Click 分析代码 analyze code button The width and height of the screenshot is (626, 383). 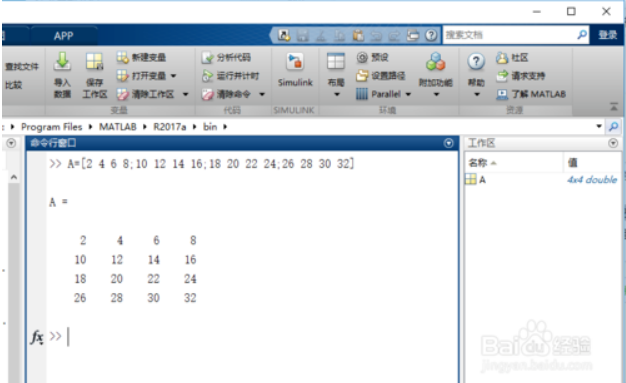226,58
